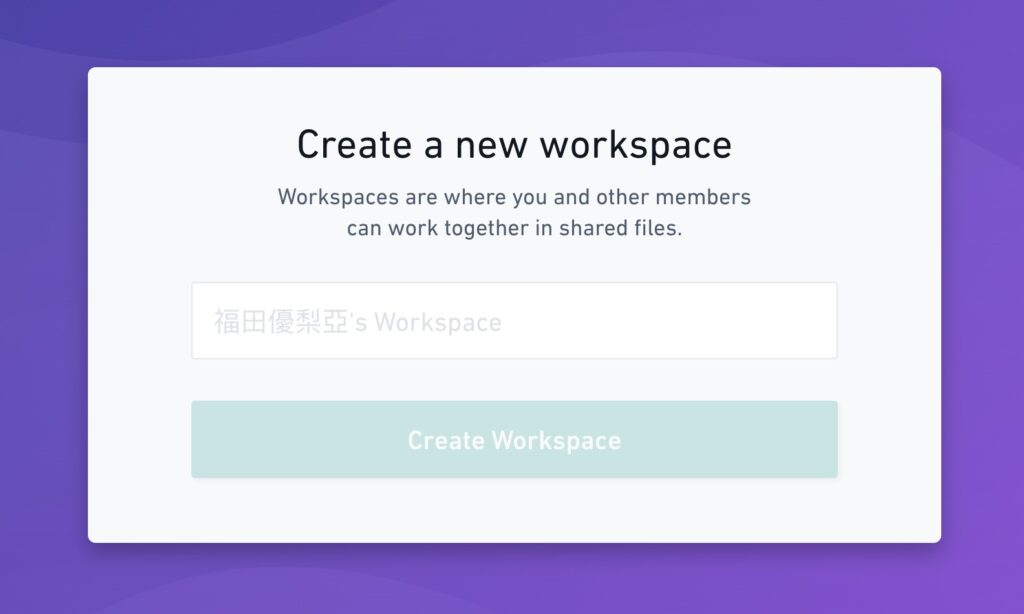The width and height of the screenshot is (1024, 614).
Task: Click the workspace name input field
Action: click(514, 321)
